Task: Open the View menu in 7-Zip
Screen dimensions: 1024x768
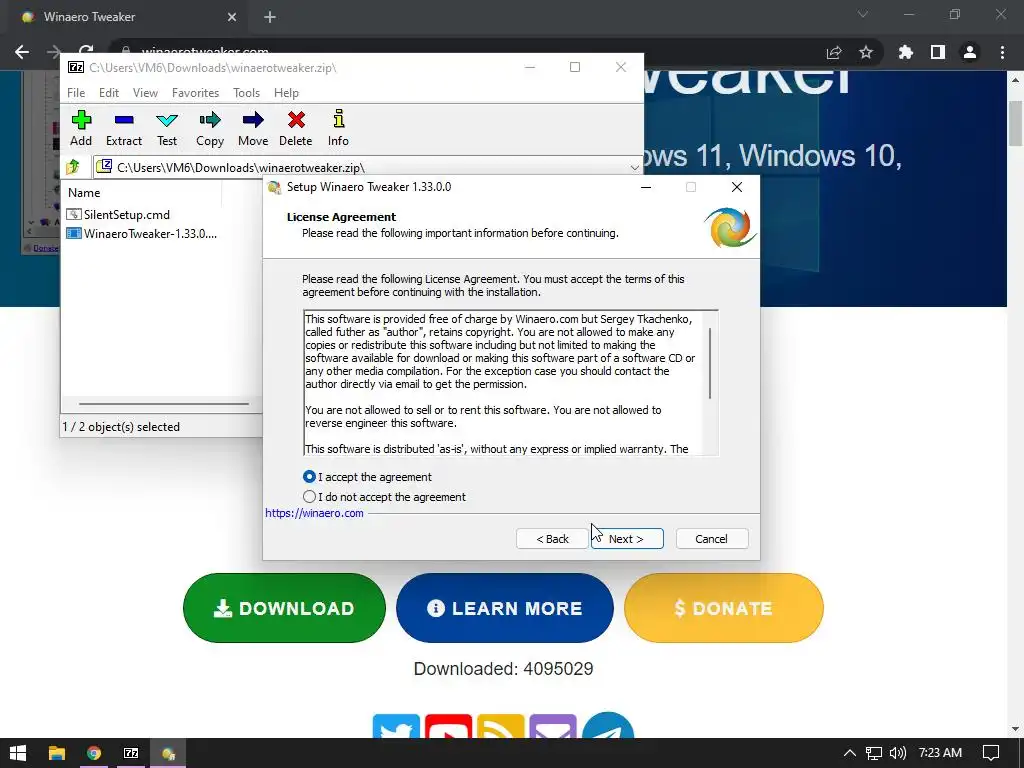Action: tap(145, 93)
